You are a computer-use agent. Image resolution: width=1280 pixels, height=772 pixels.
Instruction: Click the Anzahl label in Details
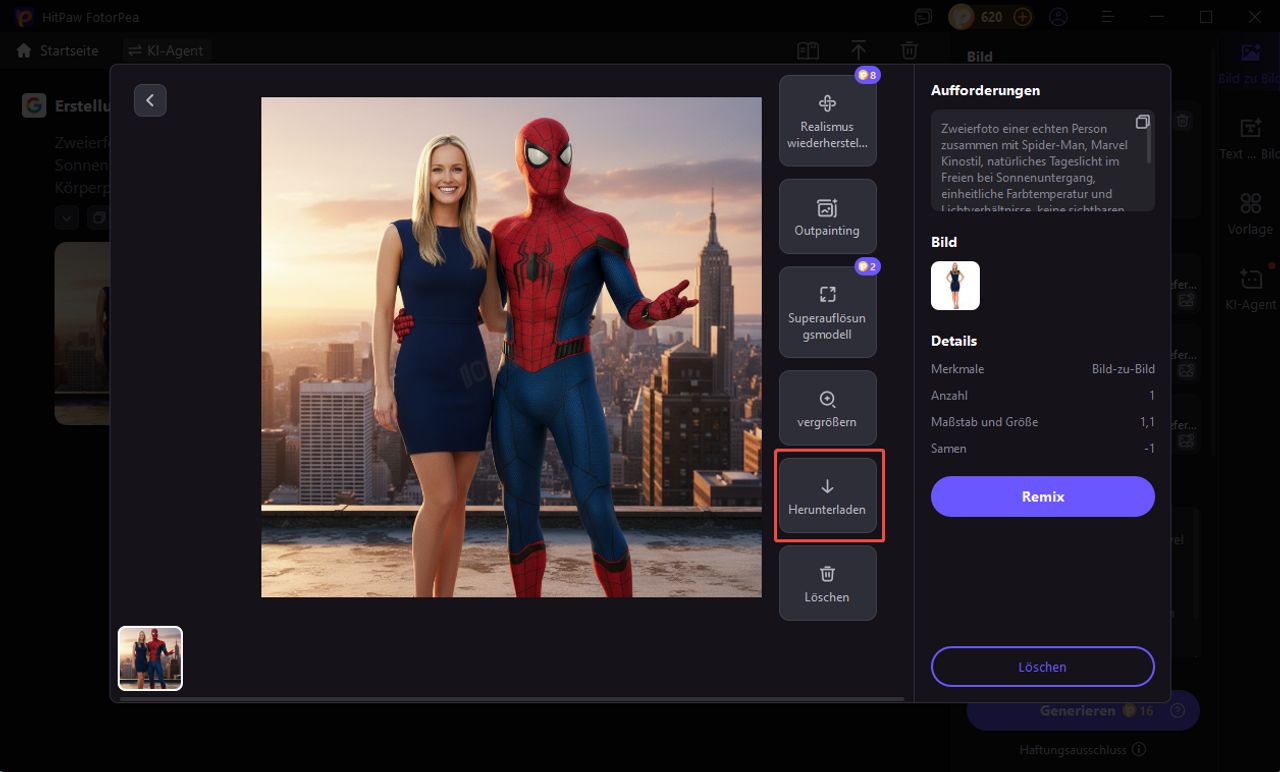point(949,395)
